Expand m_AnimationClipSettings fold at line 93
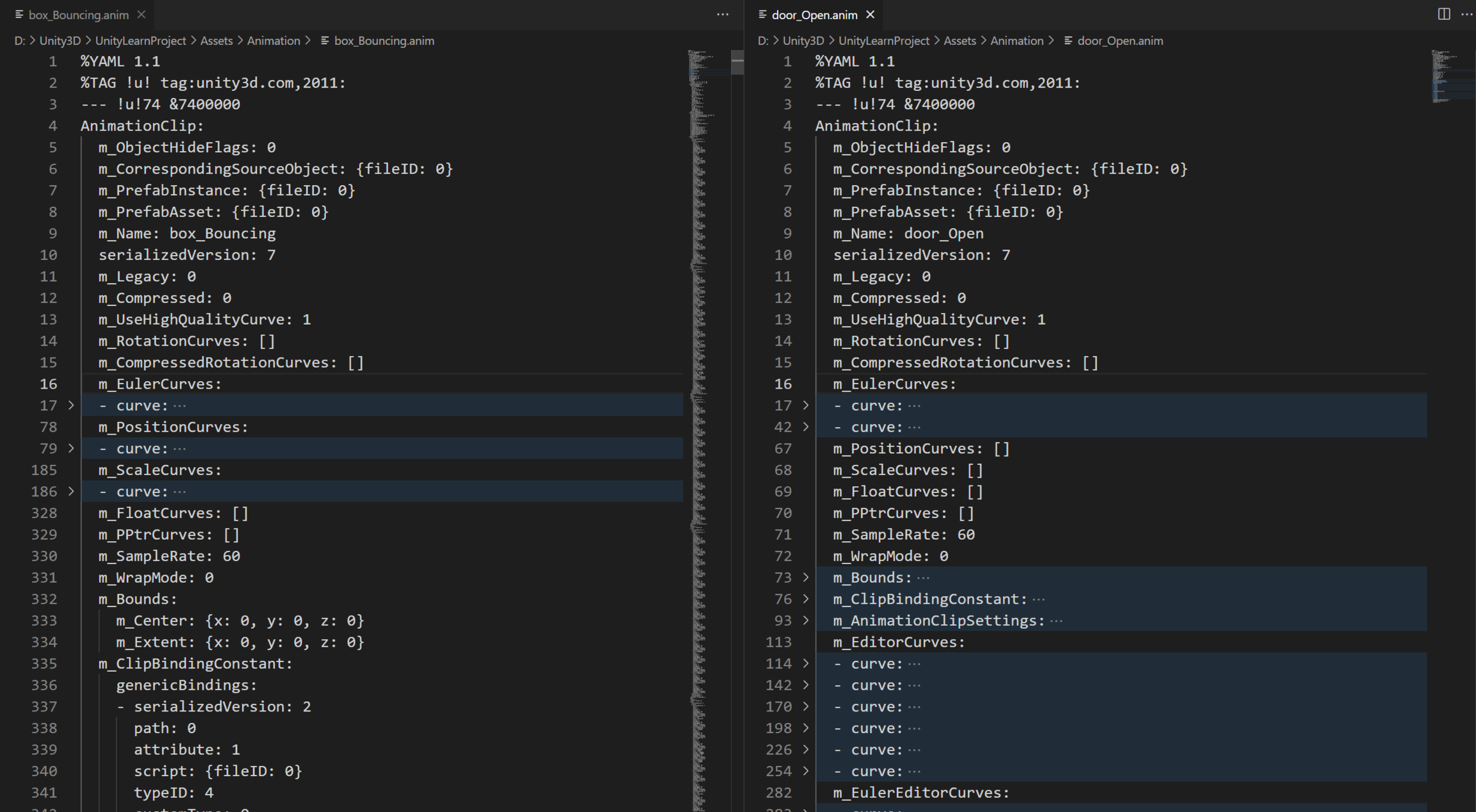Screen dimensions: 1476x812 [806, 621]
